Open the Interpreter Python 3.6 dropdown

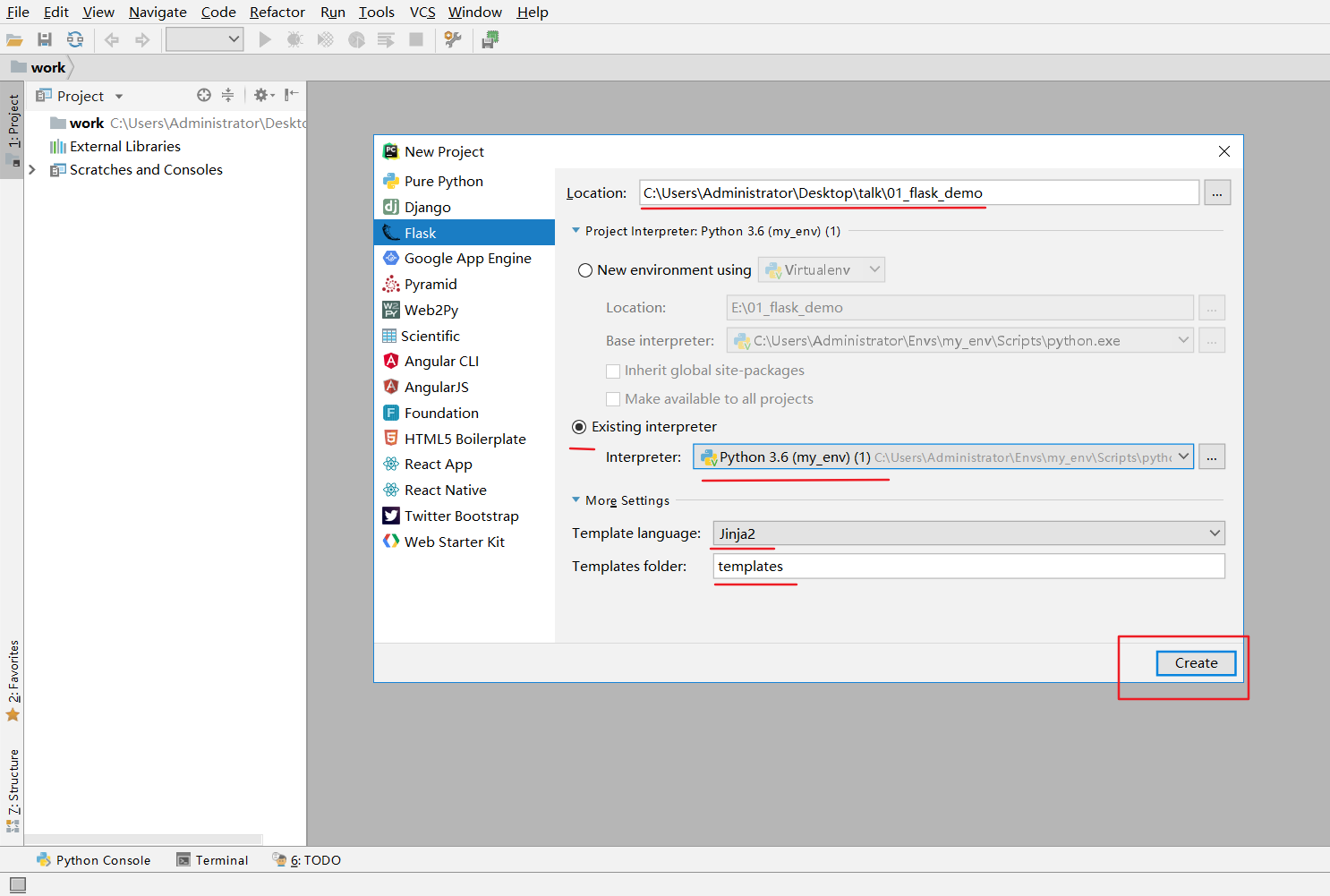pyautogui.click(x=943, y=457)
